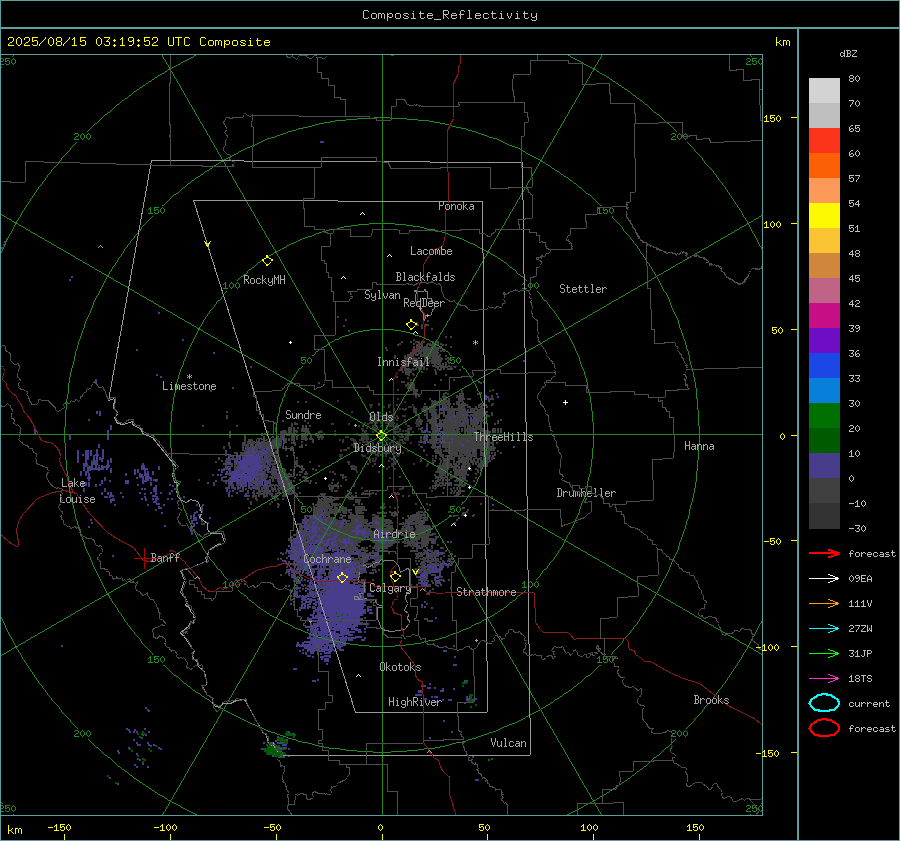Click the RedDeer city label
This screenshot has width=900, height=841.
(x=424, y=303)
